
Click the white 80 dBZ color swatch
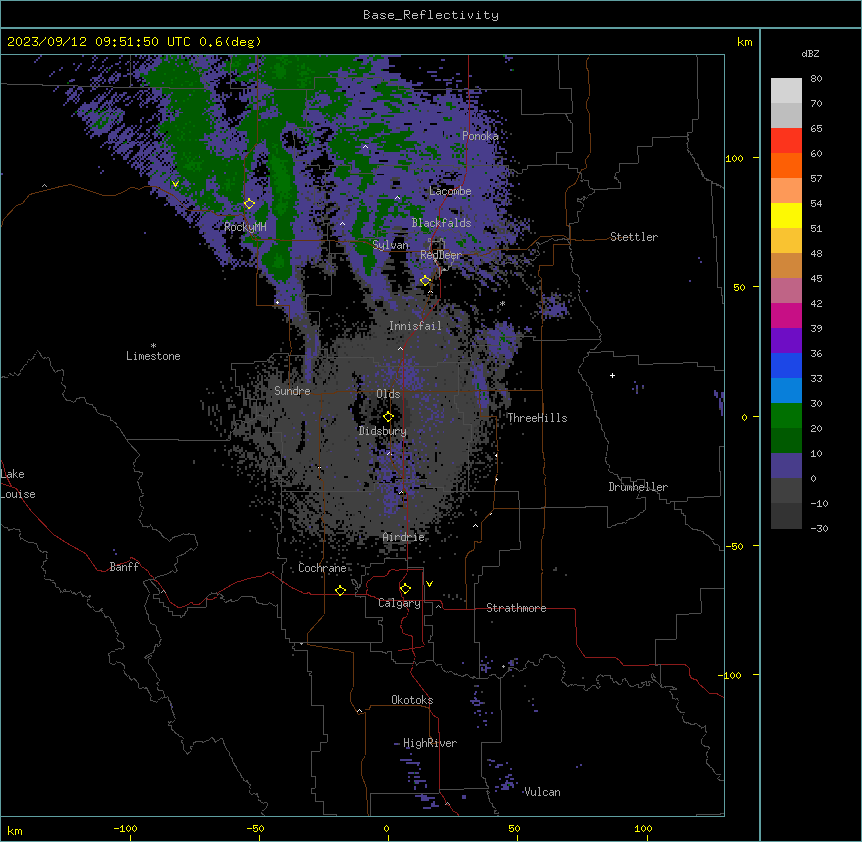click(x=786, y=91)
